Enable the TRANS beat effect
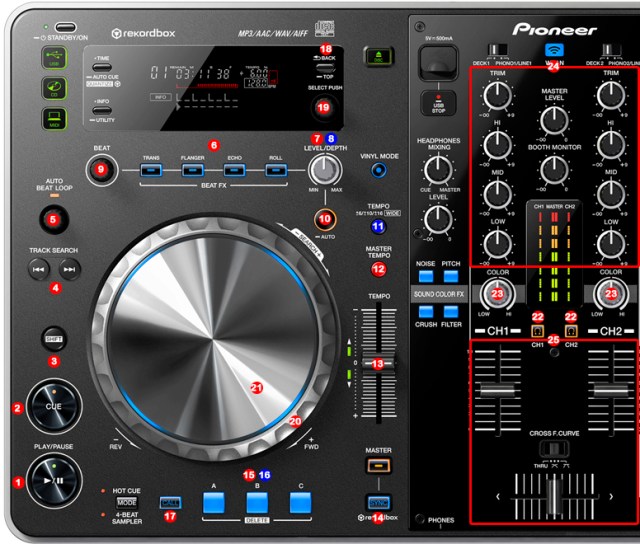640x544 pixels. coord(151,170)
